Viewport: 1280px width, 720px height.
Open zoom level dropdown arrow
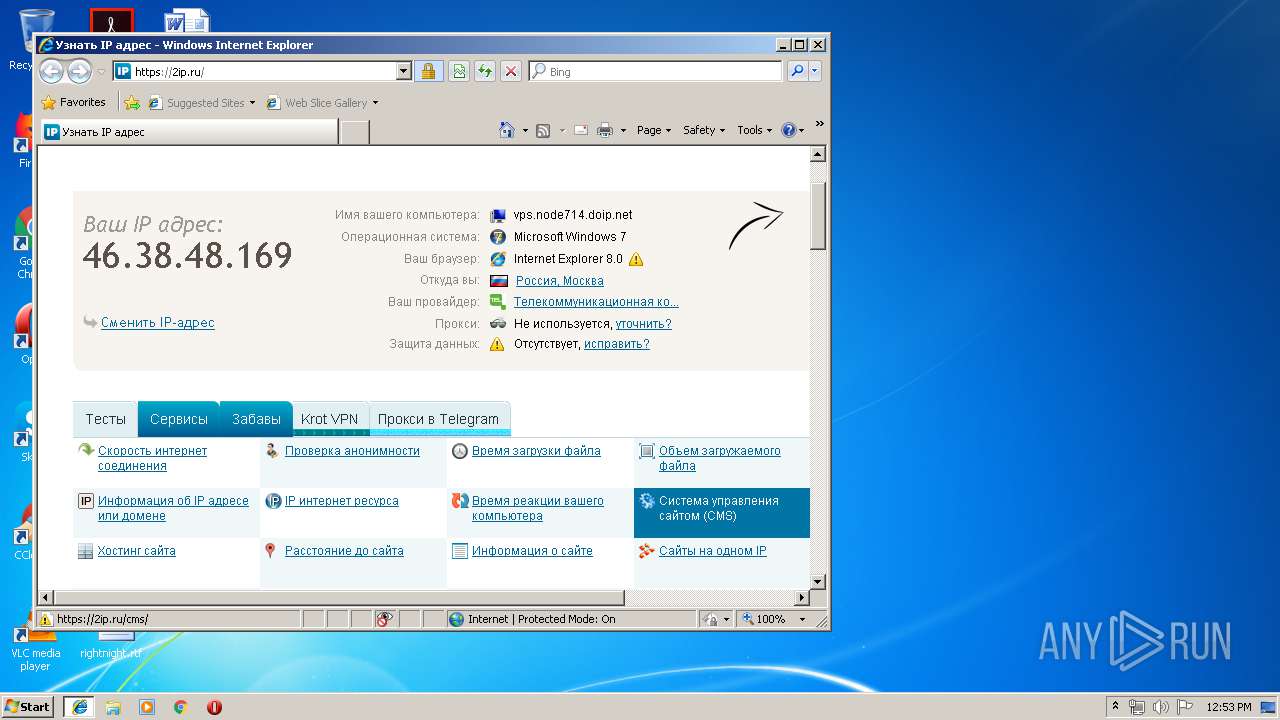pos(802,619)
